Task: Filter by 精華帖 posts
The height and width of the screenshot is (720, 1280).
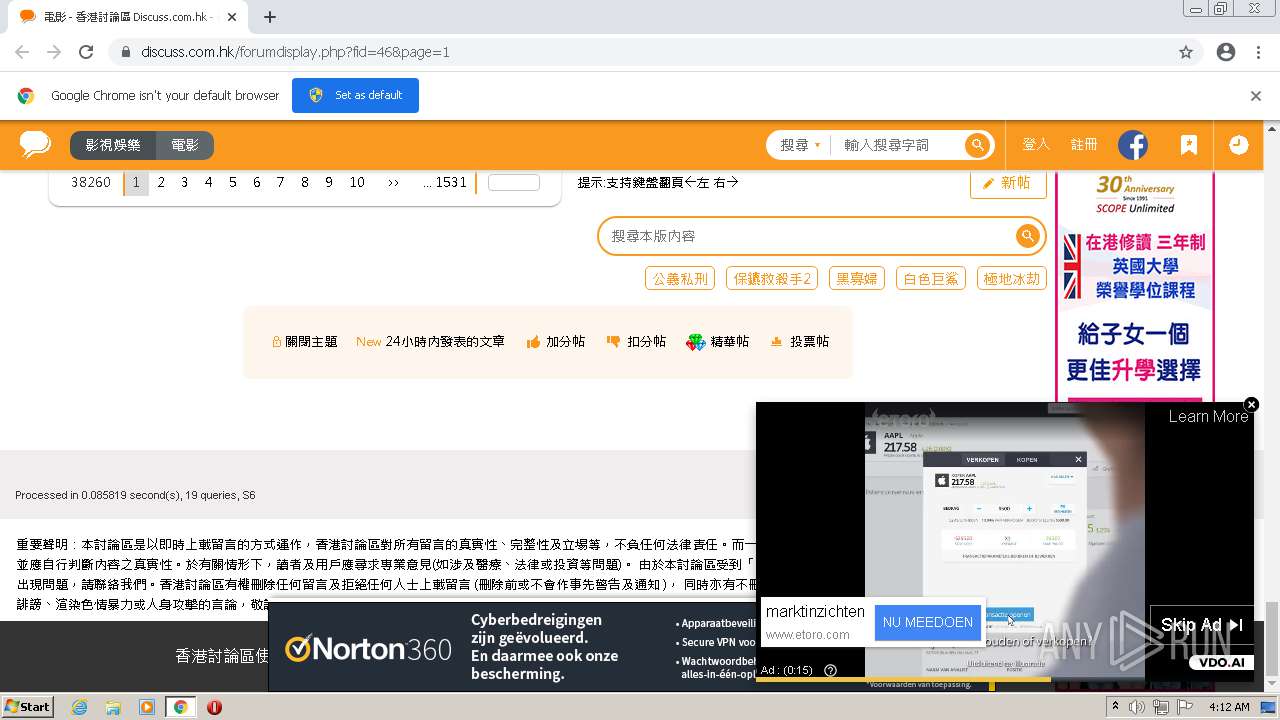Action: click(717, 342)
